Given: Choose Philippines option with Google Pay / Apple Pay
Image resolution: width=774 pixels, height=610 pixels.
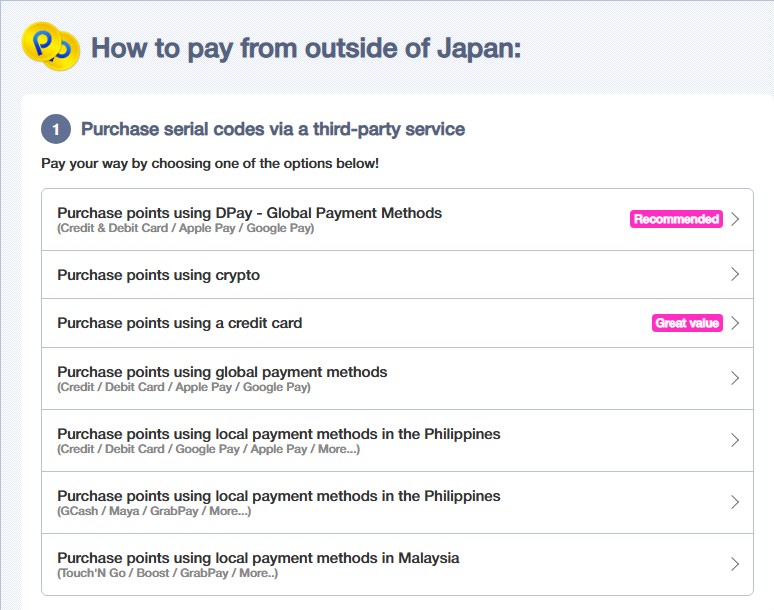Looking at the screenshot, I should (397, 440).
